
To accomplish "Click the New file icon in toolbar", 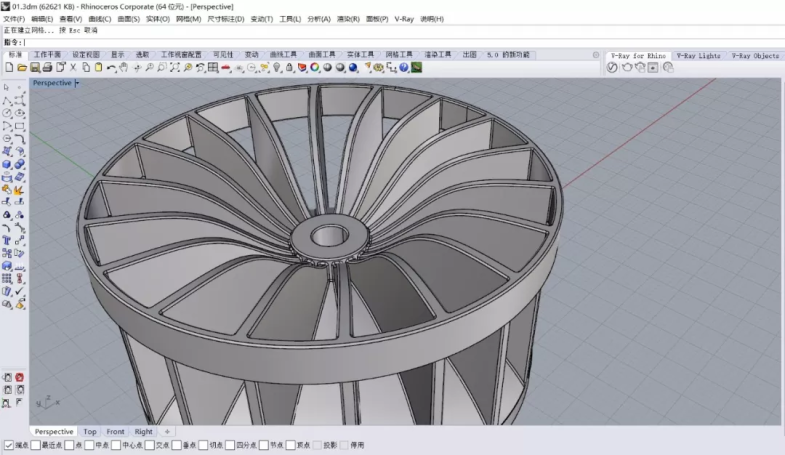I will pos(9,68).
